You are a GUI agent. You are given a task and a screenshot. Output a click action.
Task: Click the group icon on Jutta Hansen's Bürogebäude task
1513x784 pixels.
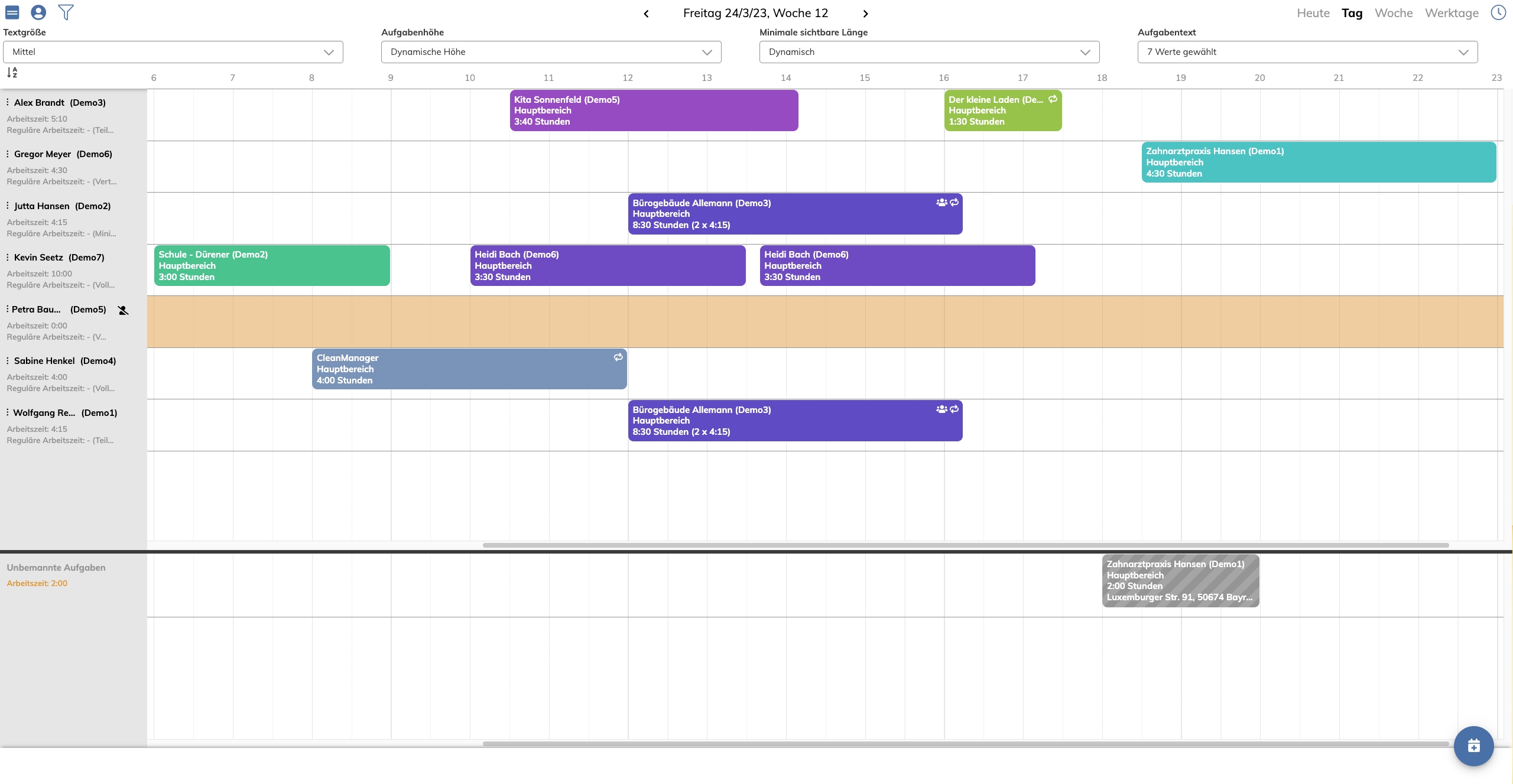(x=941, y=202)
